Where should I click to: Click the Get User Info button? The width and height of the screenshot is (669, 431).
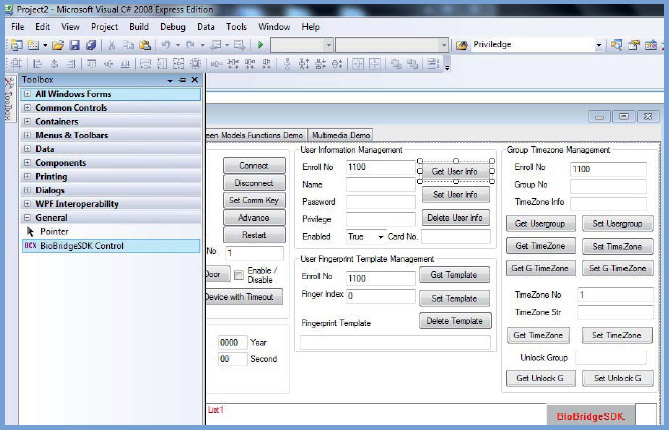coord(455,172)
